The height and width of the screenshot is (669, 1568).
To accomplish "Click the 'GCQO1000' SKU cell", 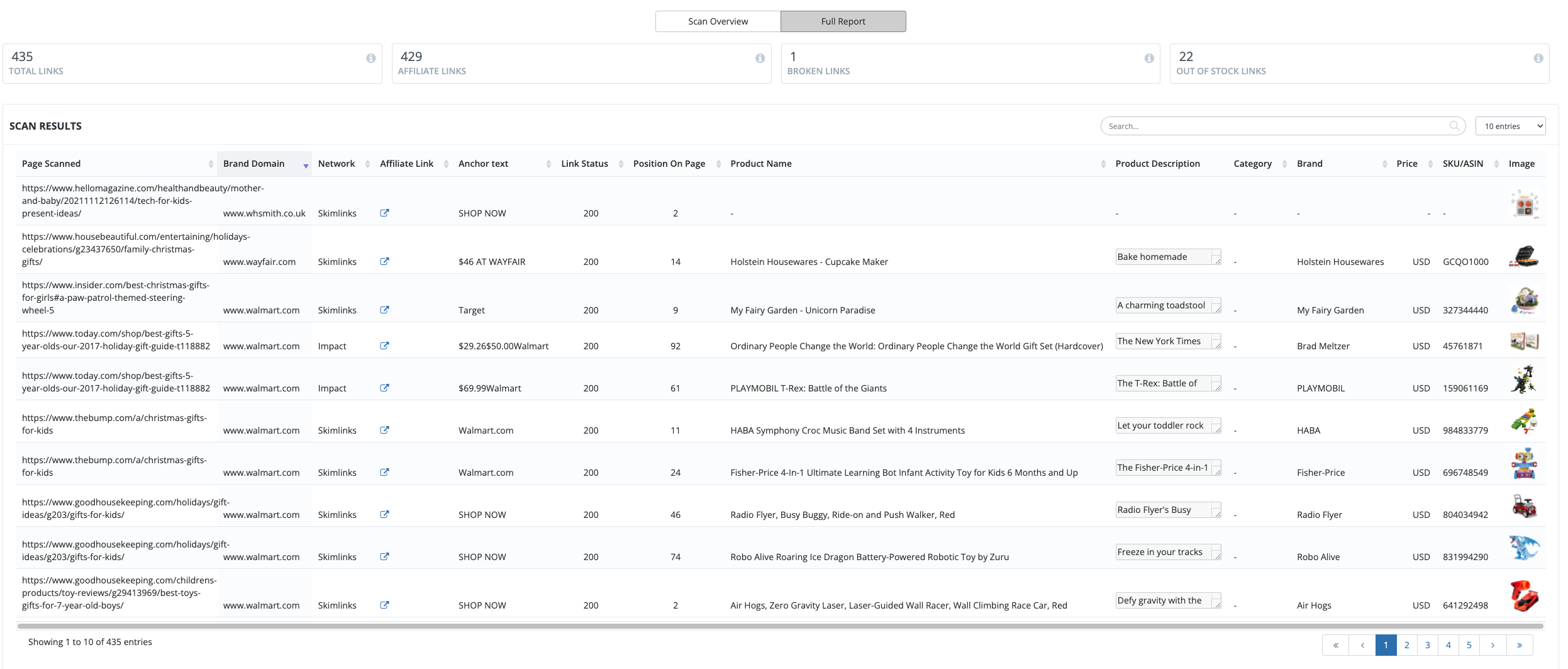I will coord(1465,262).
